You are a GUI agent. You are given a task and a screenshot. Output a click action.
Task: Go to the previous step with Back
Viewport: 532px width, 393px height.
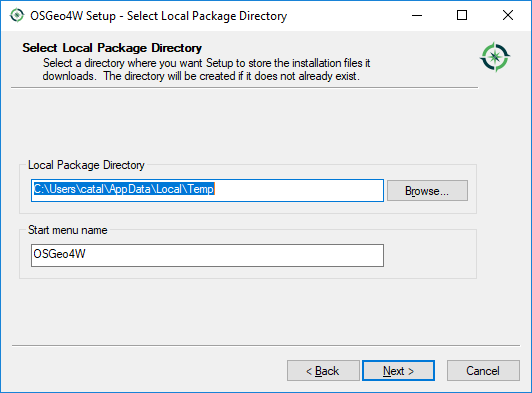(323, 371)
